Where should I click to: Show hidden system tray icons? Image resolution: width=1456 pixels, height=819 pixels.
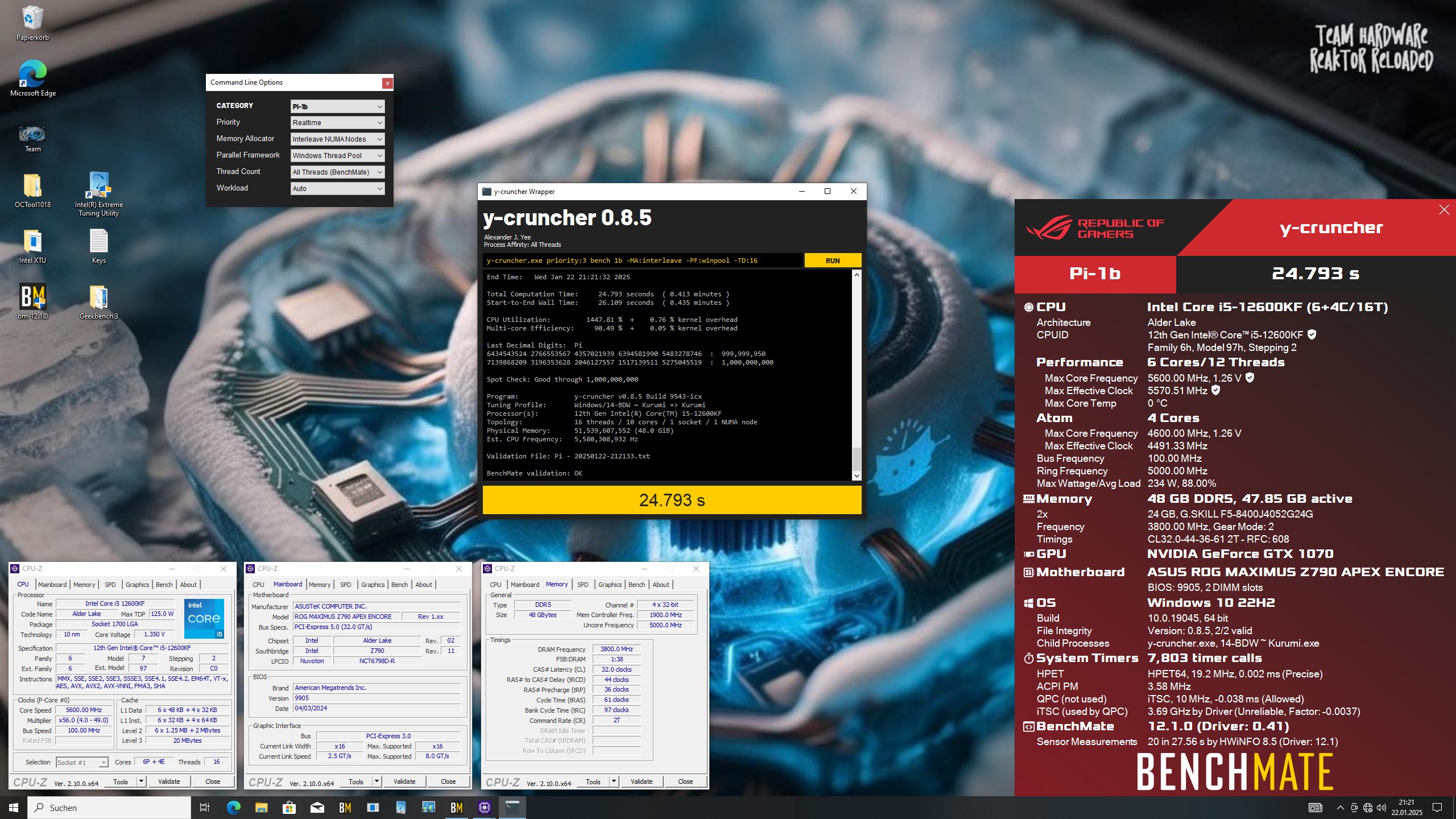pyautogui.click(x=1340, y=808)
